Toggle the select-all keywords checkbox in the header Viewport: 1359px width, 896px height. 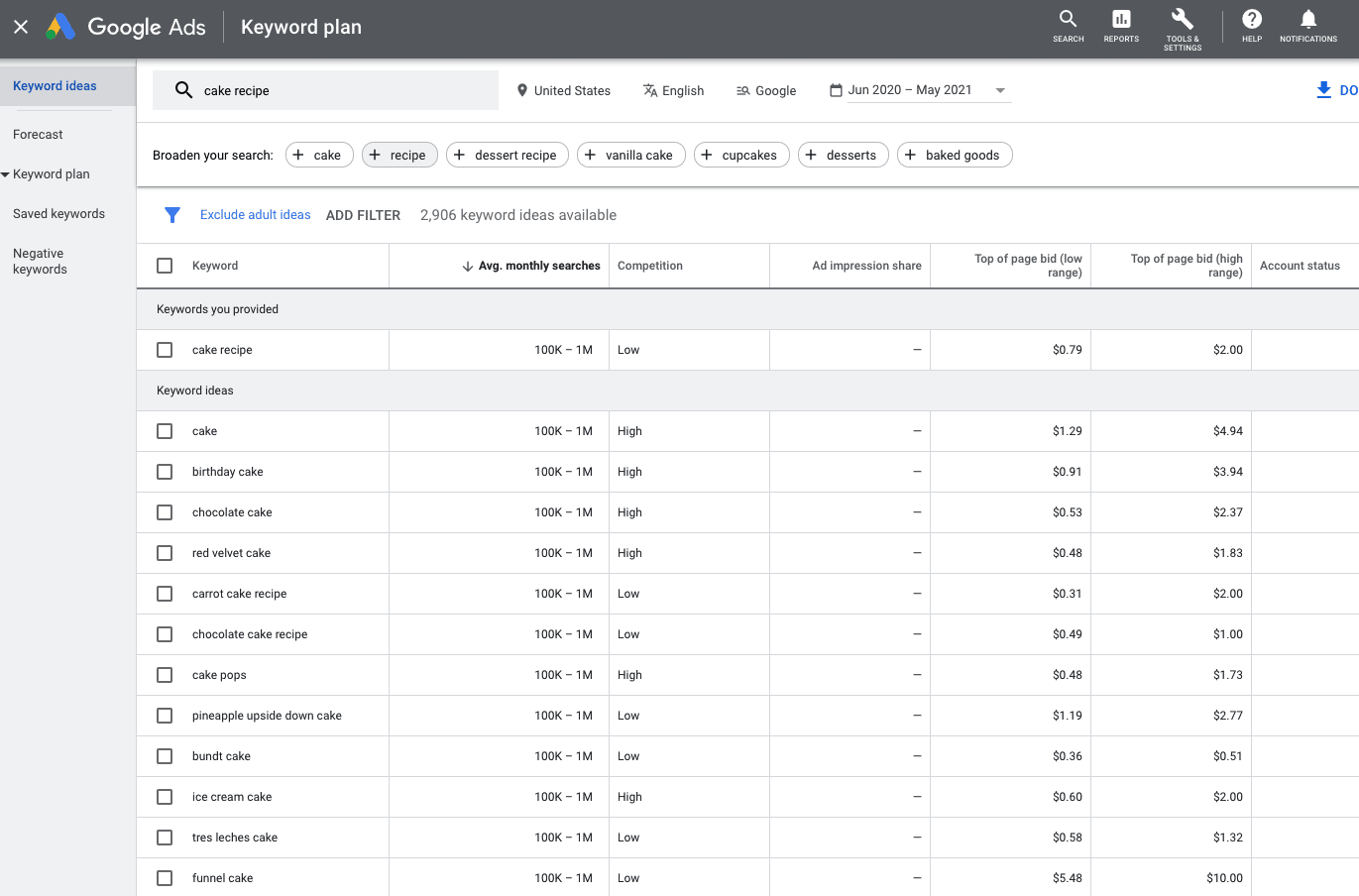pos(165,266)
